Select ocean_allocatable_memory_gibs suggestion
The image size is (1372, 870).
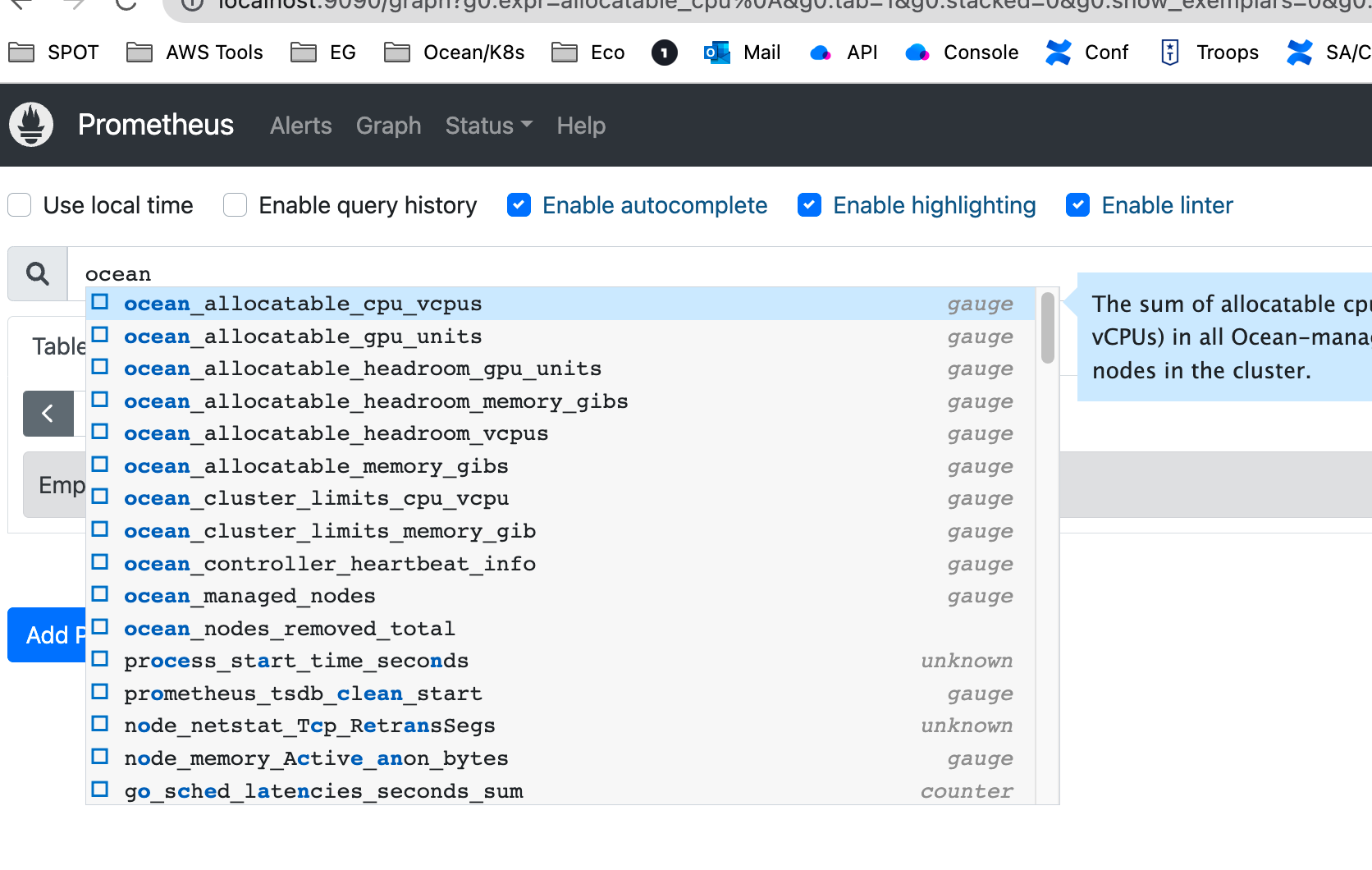pos(560,466)
